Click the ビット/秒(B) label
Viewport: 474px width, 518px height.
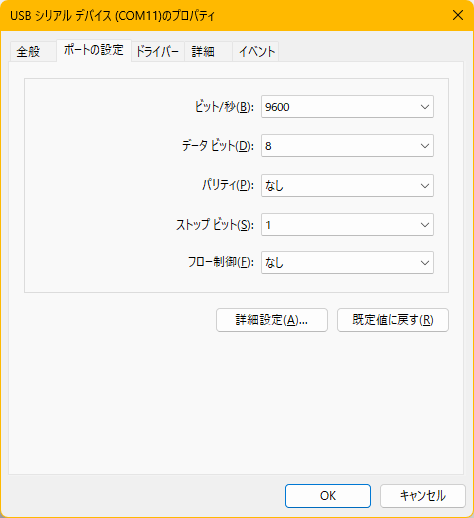pyautogui.click(x=224, y=107)
